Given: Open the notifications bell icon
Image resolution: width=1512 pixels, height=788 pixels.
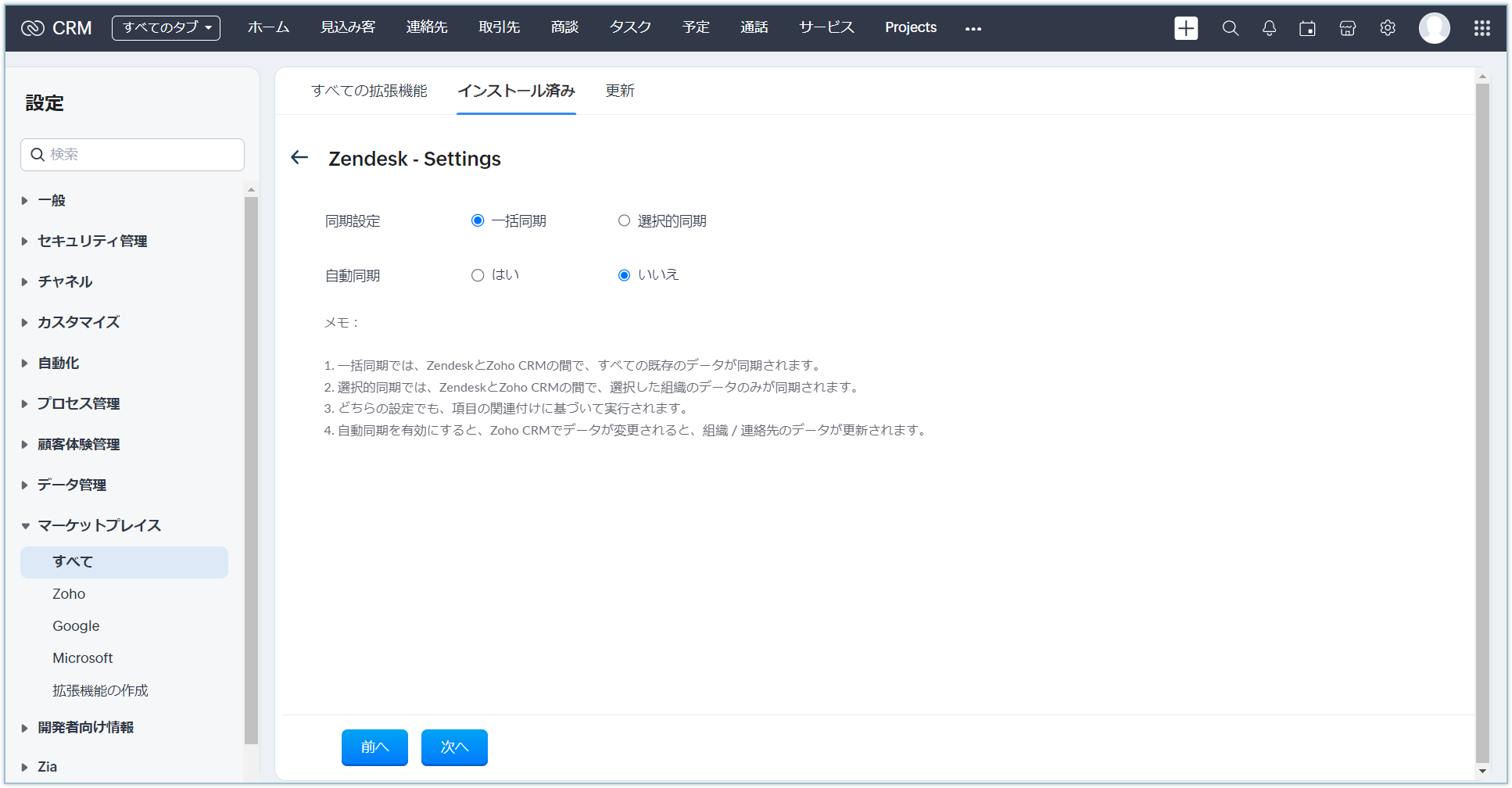Looking at the screenshot, I should (x=1269, y=28).
